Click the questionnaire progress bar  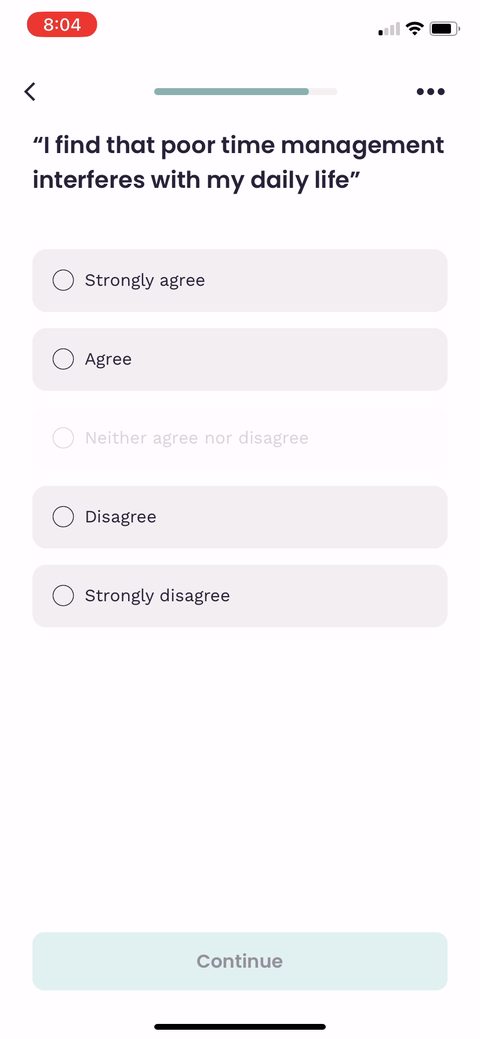pos(245,91)
